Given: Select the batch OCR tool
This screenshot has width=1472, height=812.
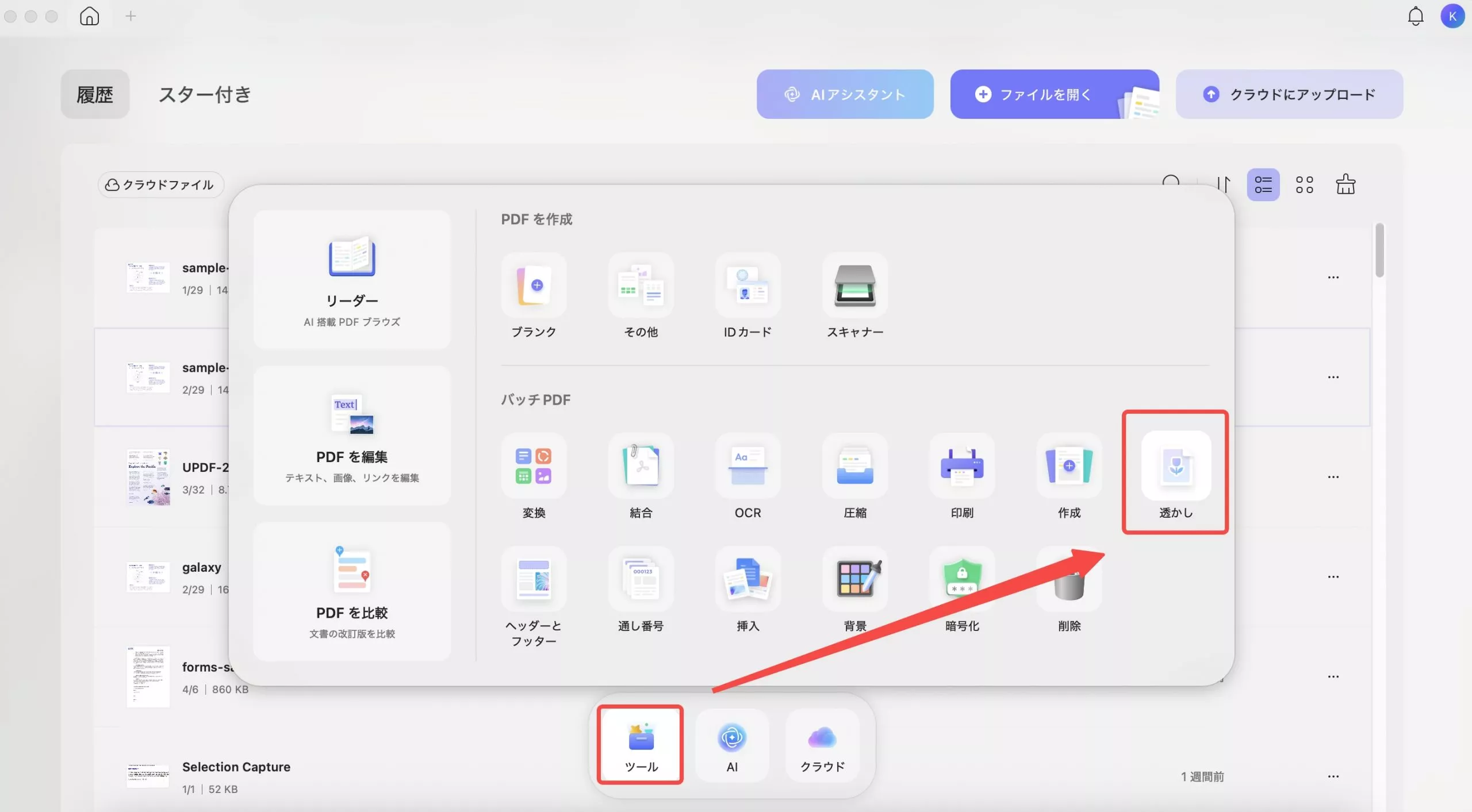Looking at the screenshot, I should click(x=747, y=467).
